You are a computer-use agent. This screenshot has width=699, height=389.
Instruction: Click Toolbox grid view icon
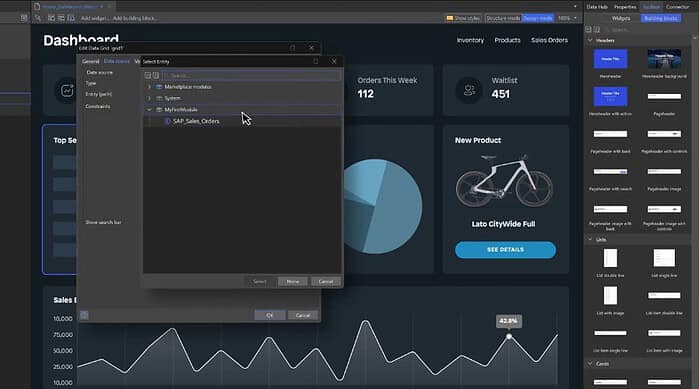(x=596, y=29)
